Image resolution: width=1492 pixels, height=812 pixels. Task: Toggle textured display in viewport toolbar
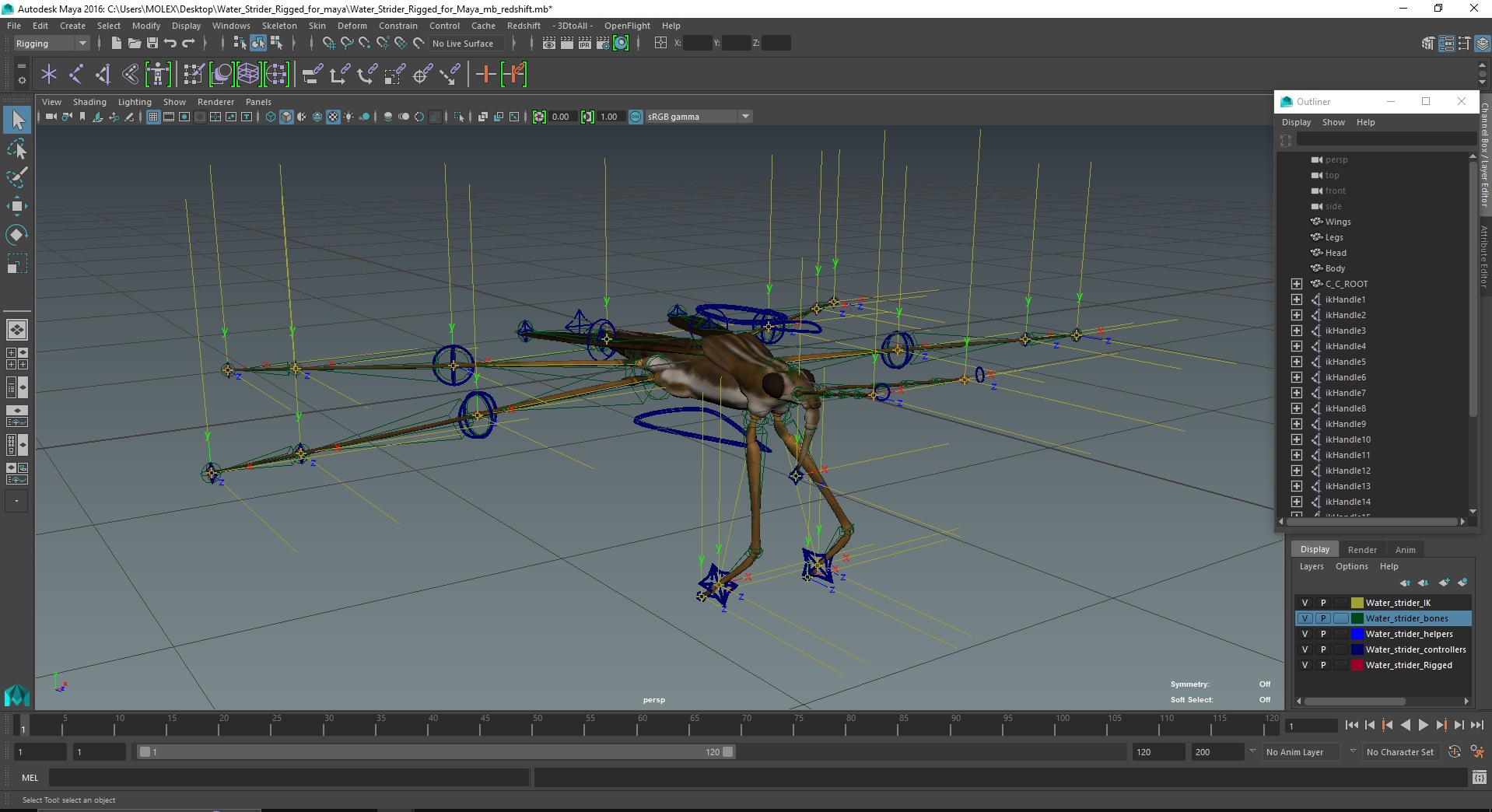(x=333, y=117)
